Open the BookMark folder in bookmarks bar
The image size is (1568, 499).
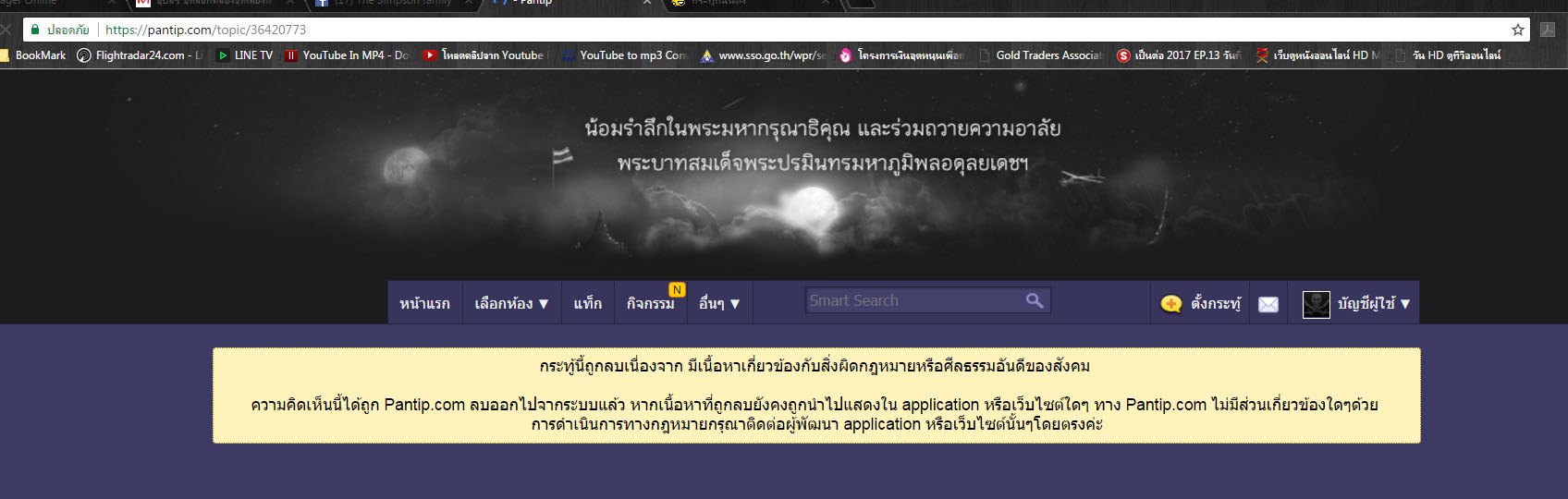[33, 55]
